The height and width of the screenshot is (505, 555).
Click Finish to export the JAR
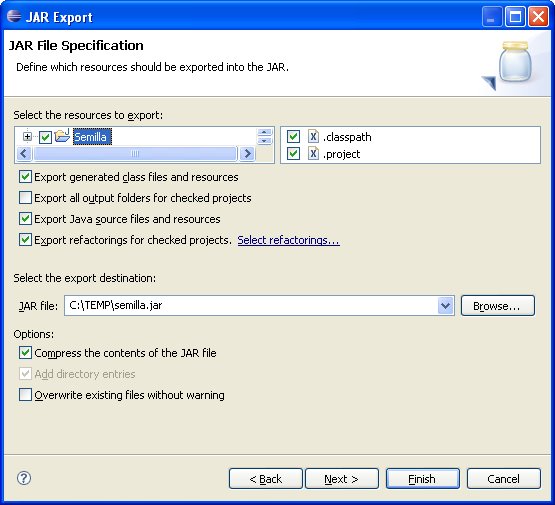tap(422, 479)
